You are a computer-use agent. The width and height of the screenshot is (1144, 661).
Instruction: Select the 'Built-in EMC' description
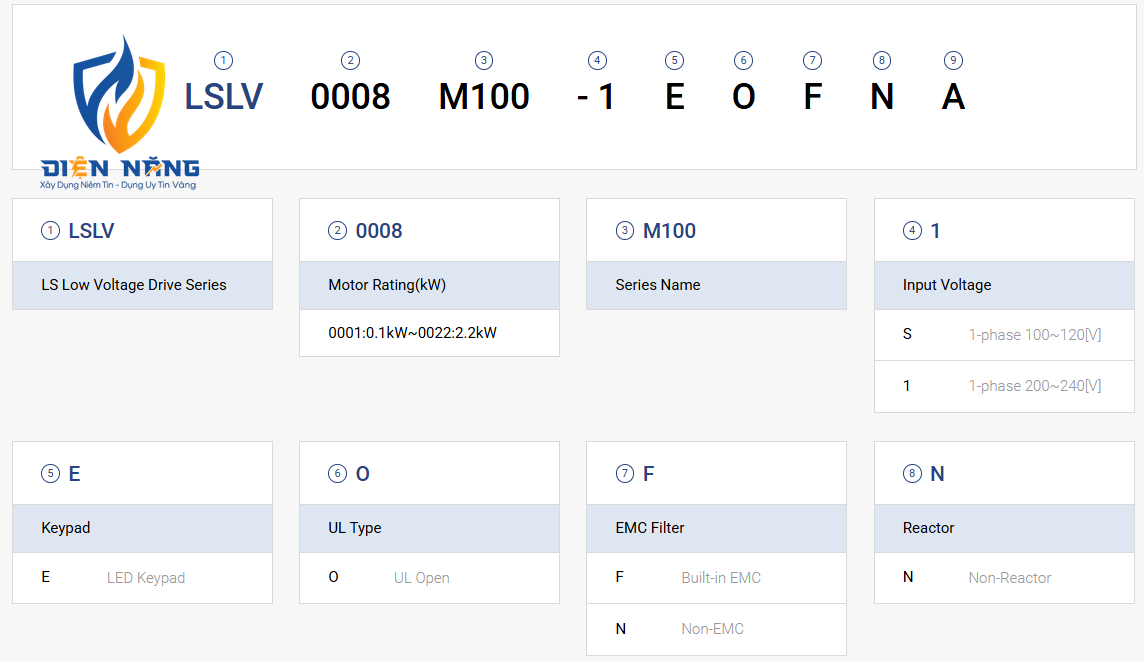pyautogui.click(x=721, y=578)
